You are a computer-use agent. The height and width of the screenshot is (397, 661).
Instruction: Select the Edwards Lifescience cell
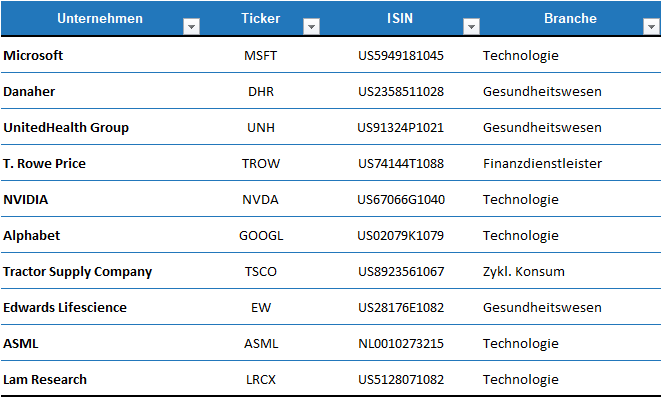click(100, 307)
